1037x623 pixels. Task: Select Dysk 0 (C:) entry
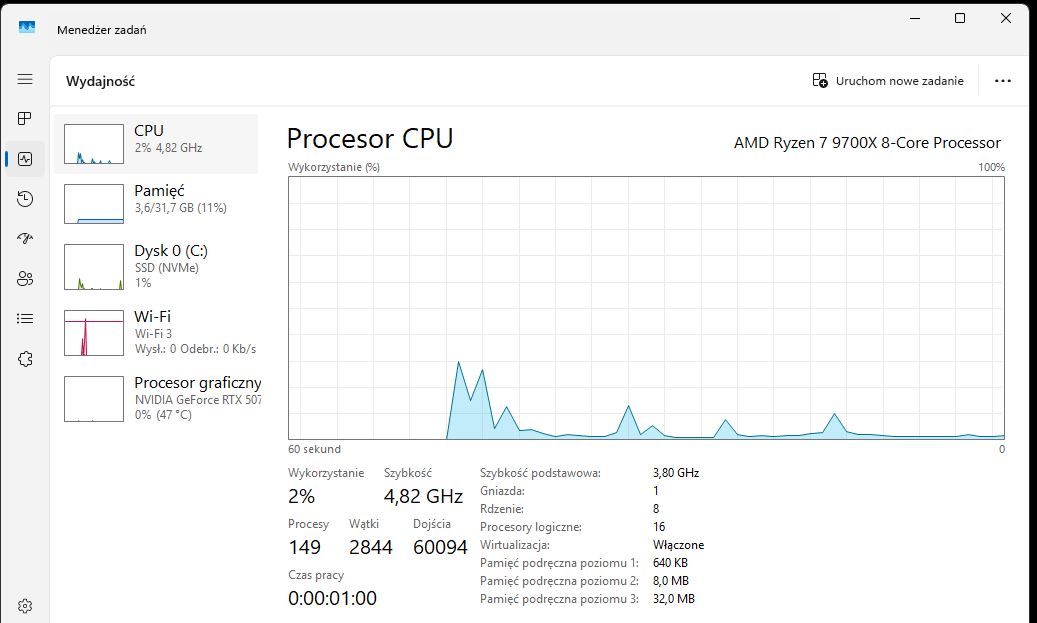click(x=156, y=266)
